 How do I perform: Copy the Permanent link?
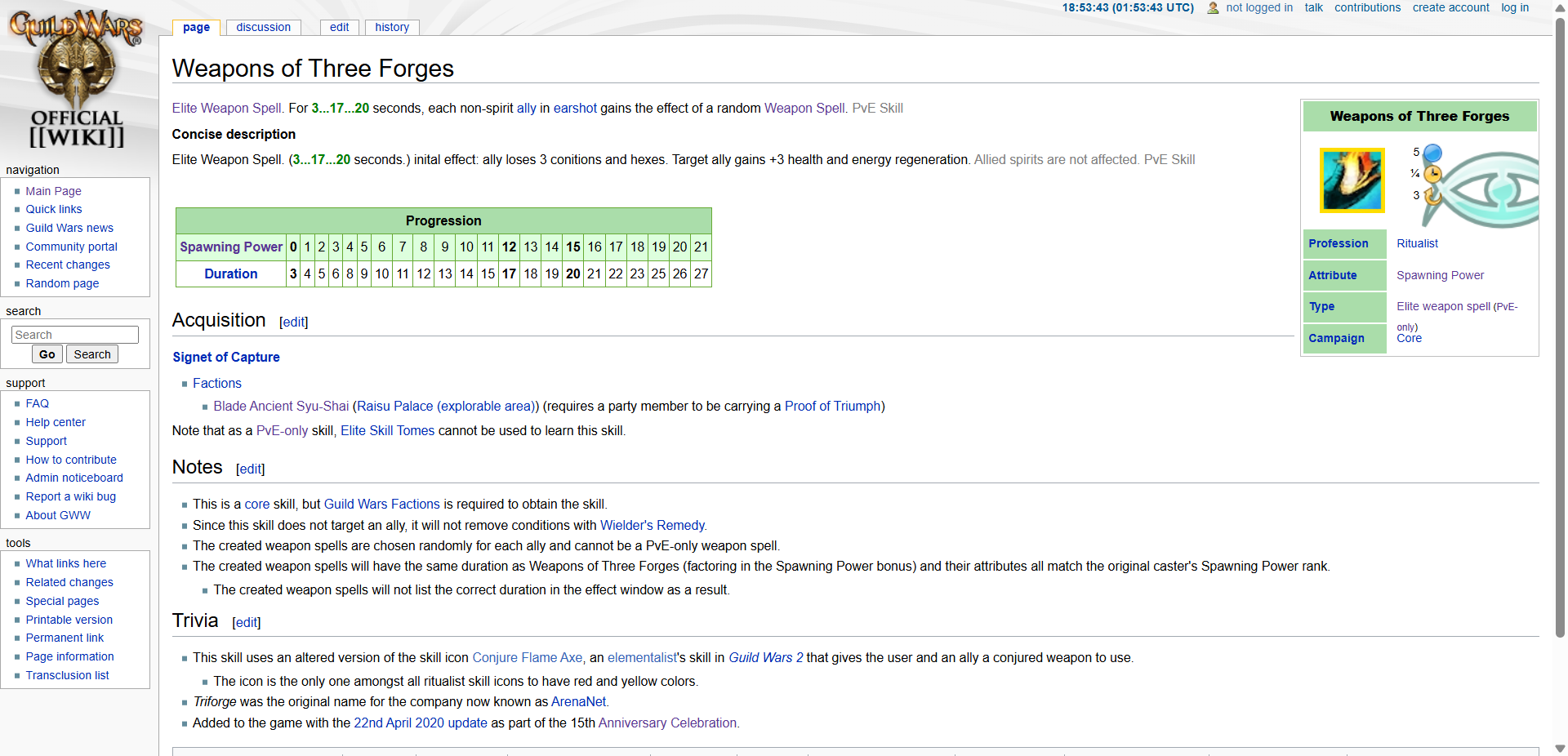click(x=65, y=638)
